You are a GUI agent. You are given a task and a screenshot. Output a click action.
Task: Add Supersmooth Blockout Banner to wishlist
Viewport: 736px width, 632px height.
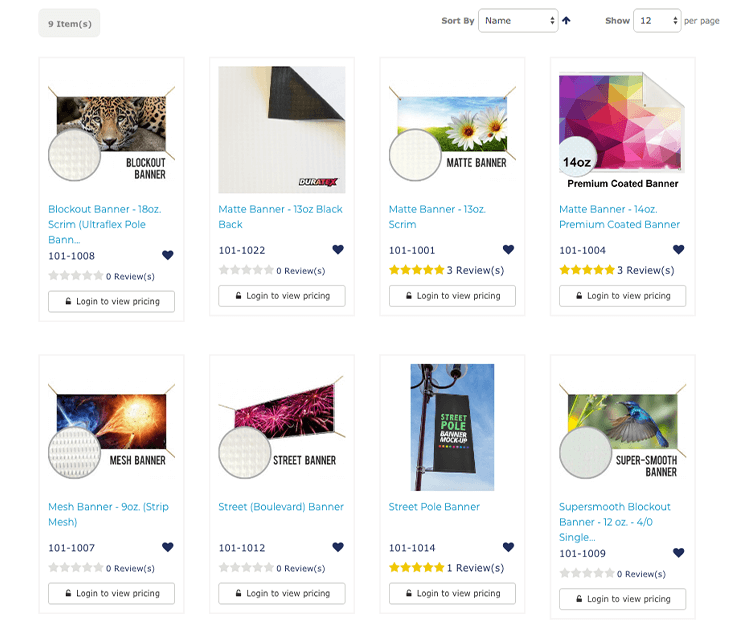pyautogui.click(x=678, y=553)
